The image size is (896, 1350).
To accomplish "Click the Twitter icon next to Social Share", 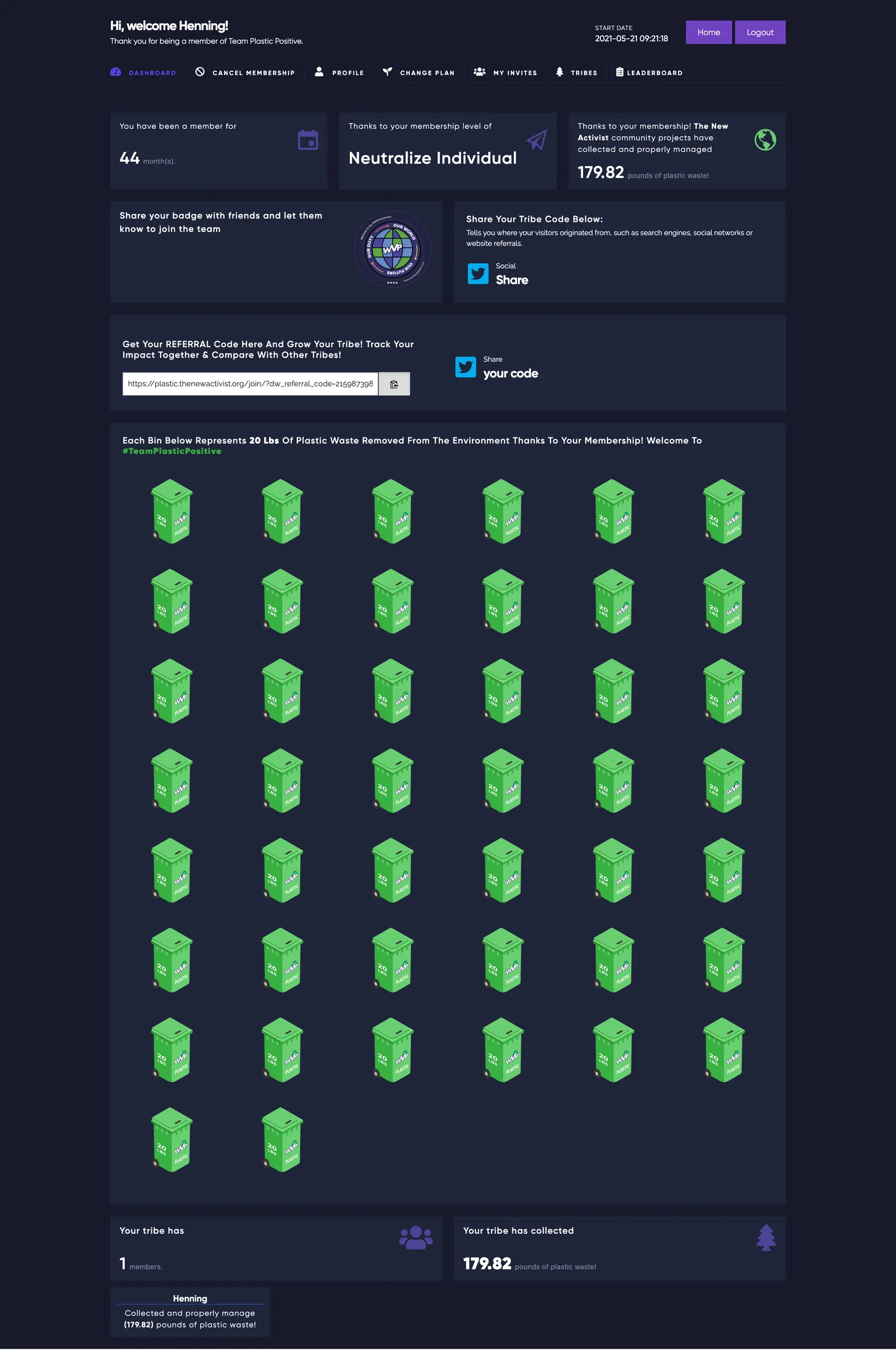I will (x=478, y=274).
